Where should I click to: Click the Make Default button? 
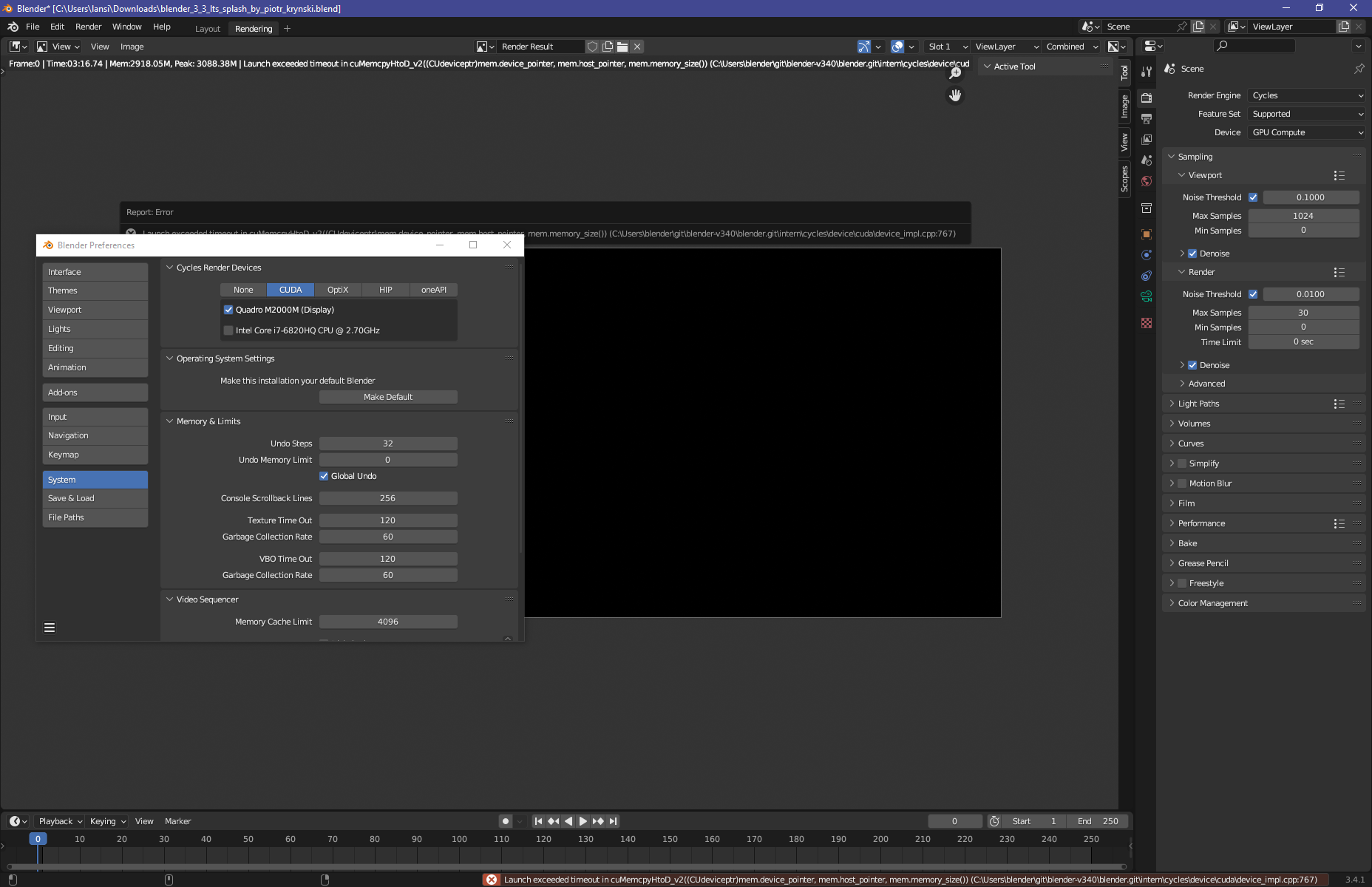click(388, 397)
